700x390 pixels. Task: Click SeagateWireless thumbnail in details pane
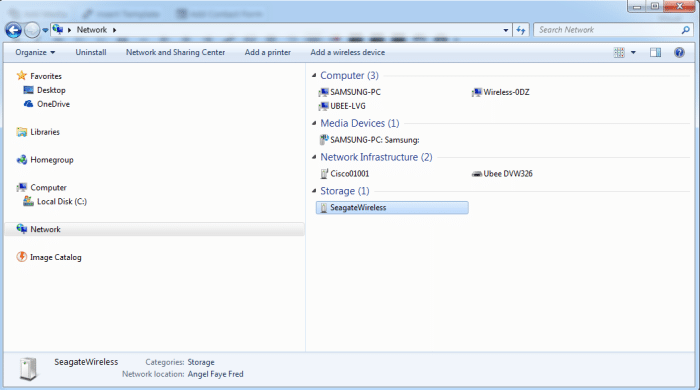pos(28,369)
